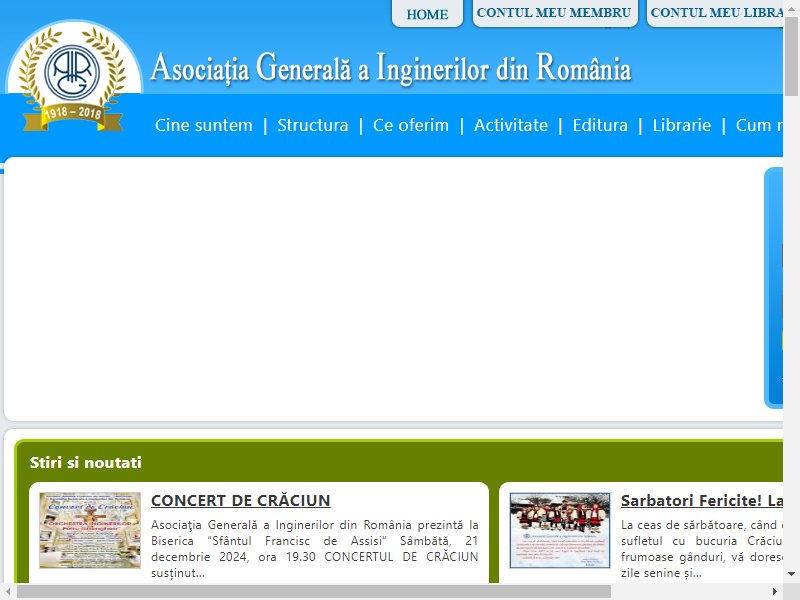
Task: Open the HOME tab
Action: point(427,14)
